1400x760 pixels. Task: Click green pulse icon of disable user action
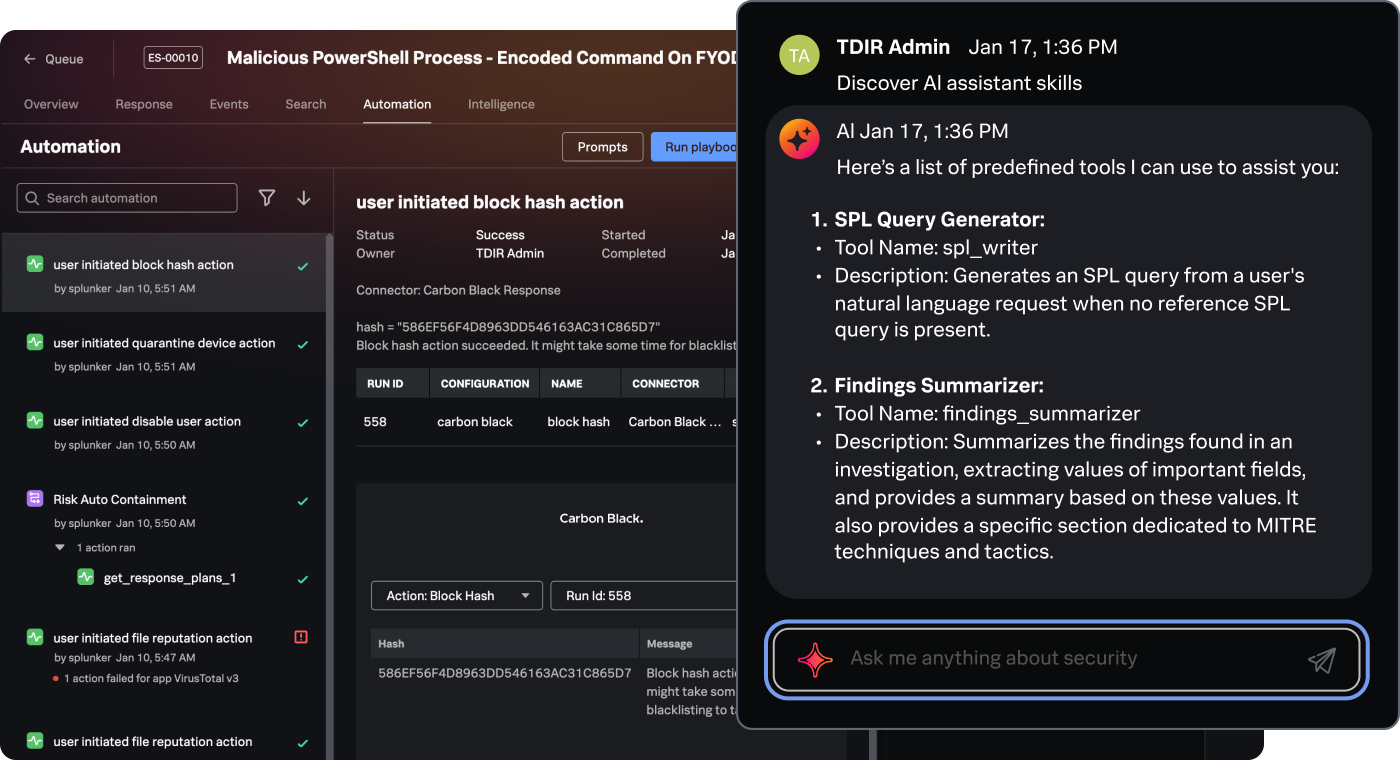35,420
